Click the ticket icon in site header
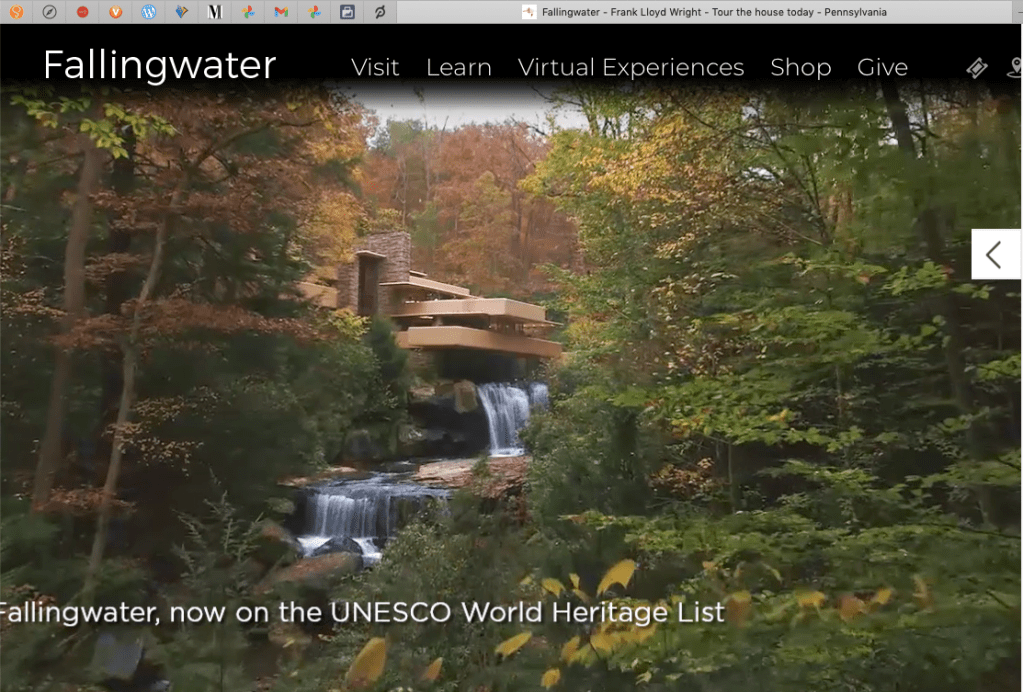Viewport: 1023px width, 692px height. 977,68
